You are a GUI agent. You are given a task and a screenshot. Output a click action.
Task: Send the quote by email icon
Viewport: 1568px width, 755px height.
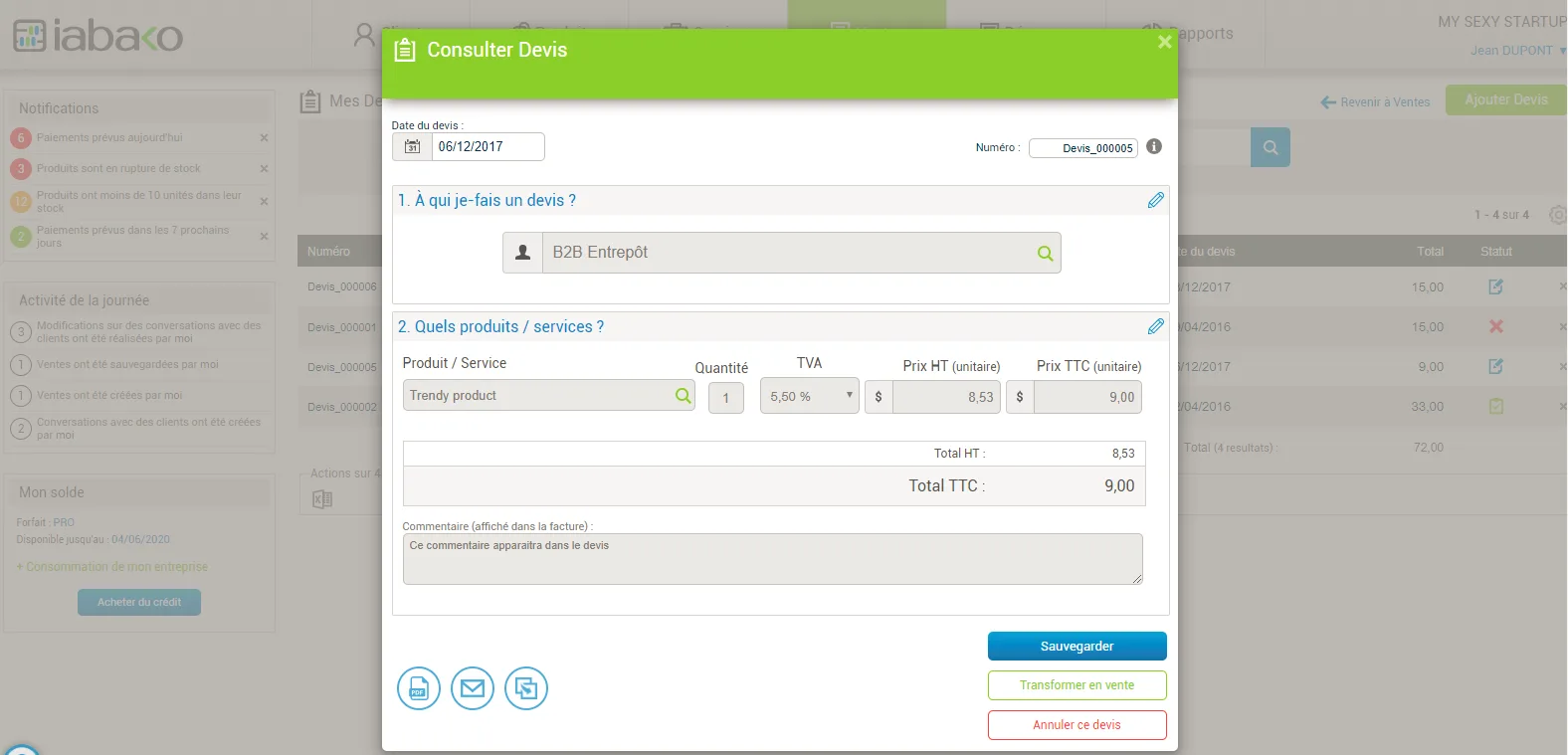click(473, 688)
